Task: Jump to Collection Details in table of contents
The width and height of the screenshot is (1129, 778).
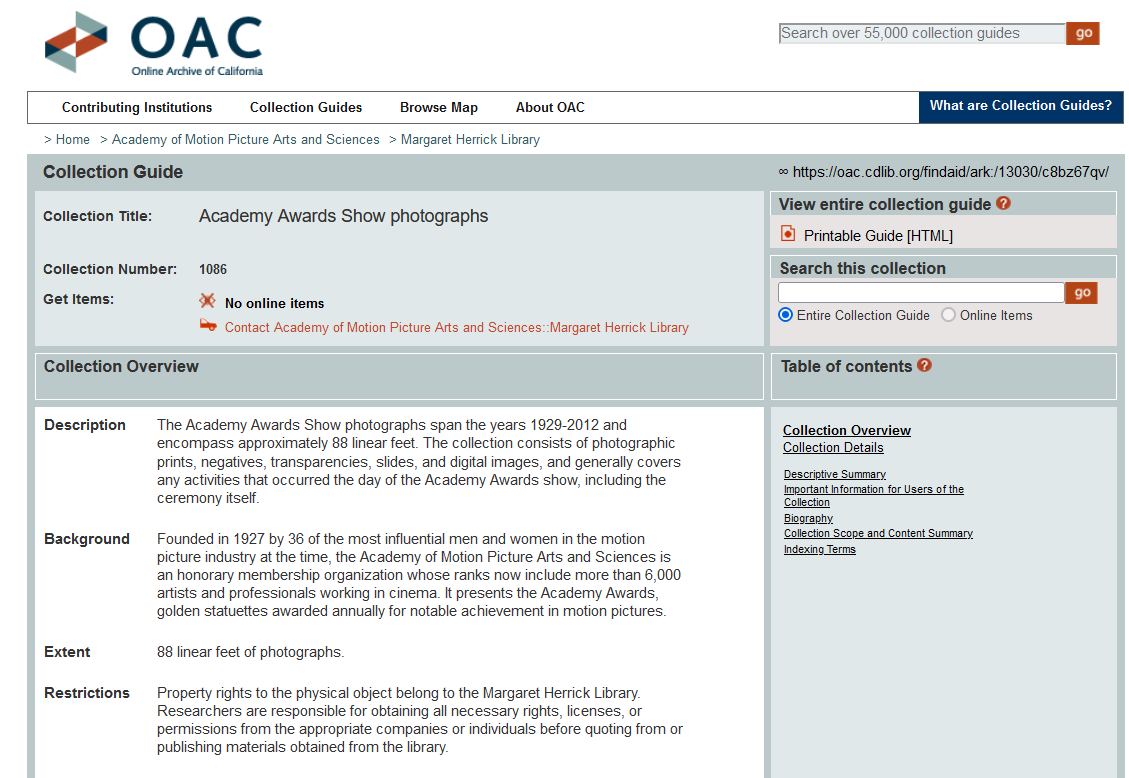Action: [x=833, y=448]
